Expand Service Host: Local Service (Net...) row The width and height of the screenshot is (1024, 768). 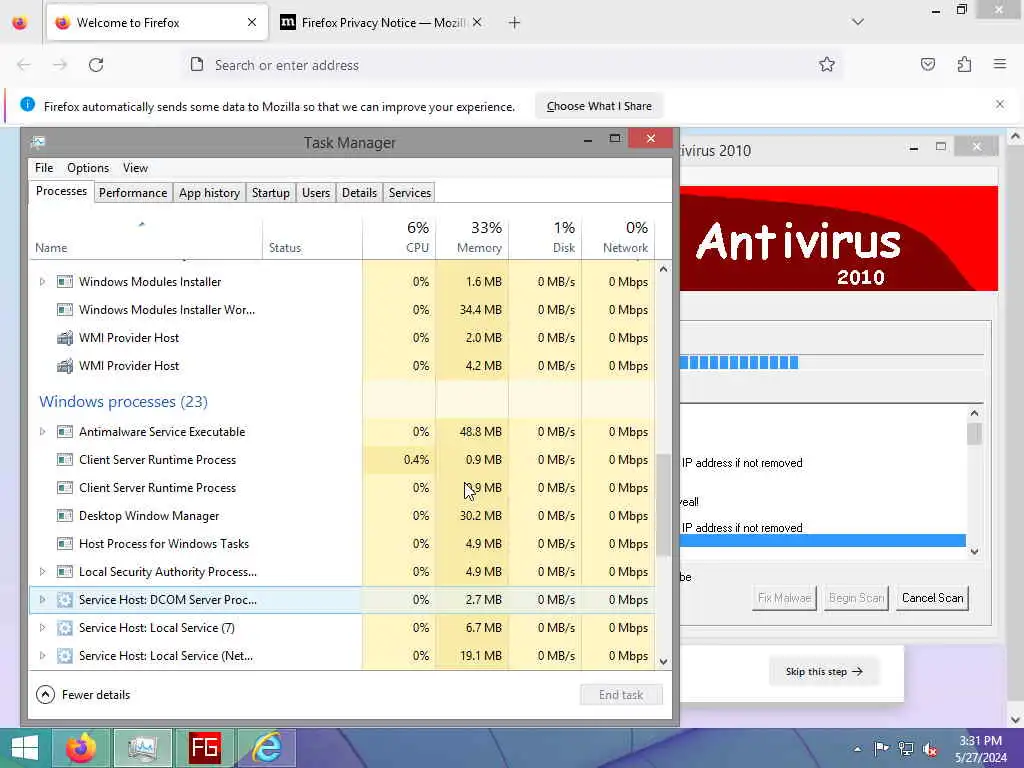click(42, 656)
